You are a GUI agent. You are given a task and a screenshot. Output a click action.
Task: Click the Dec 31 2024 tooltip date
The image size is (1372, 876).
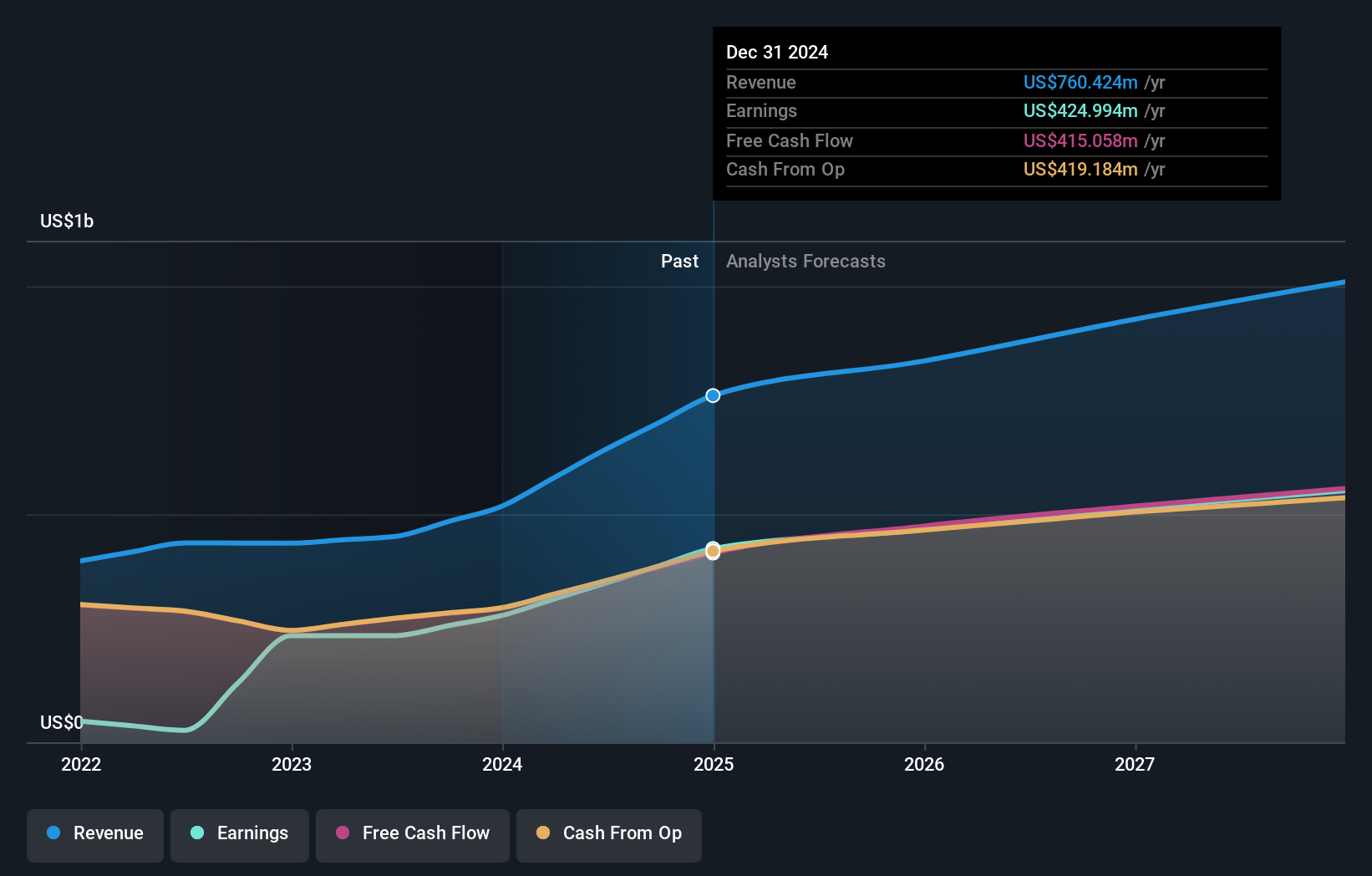coord(777,53)
